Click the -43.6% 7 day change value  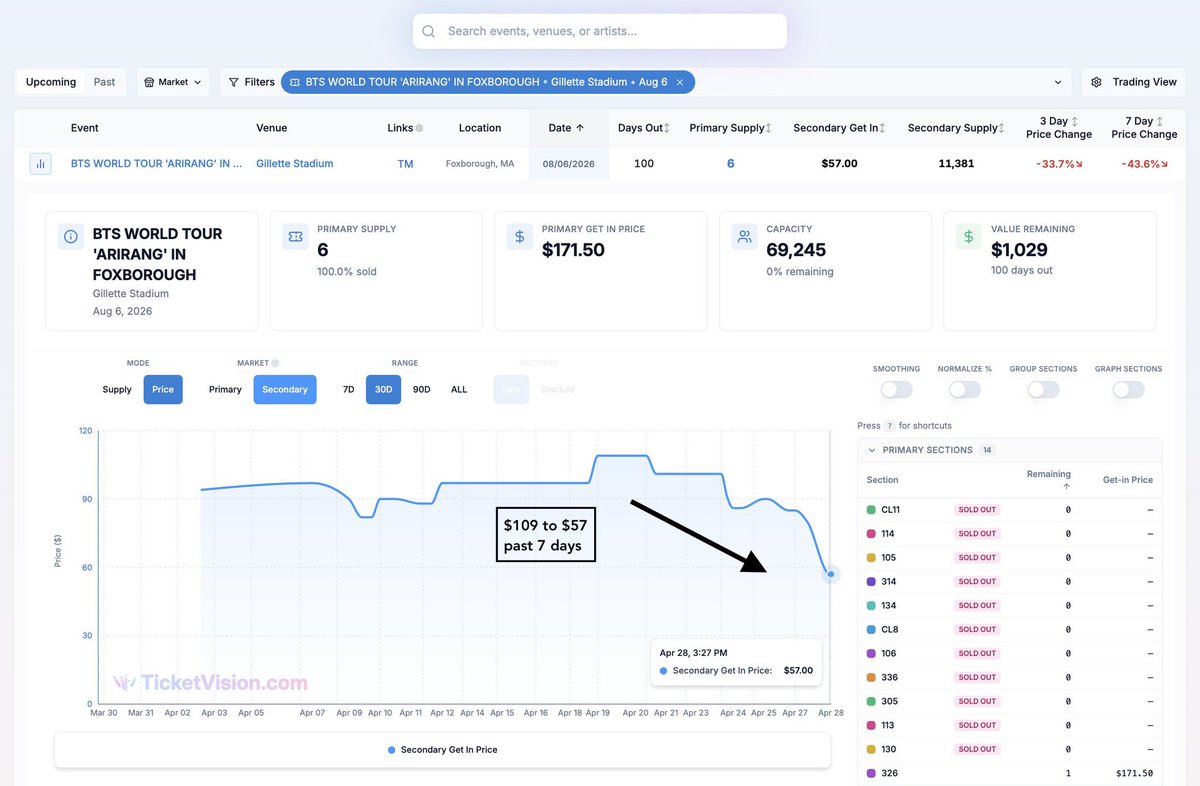(x=1144, y=164)
